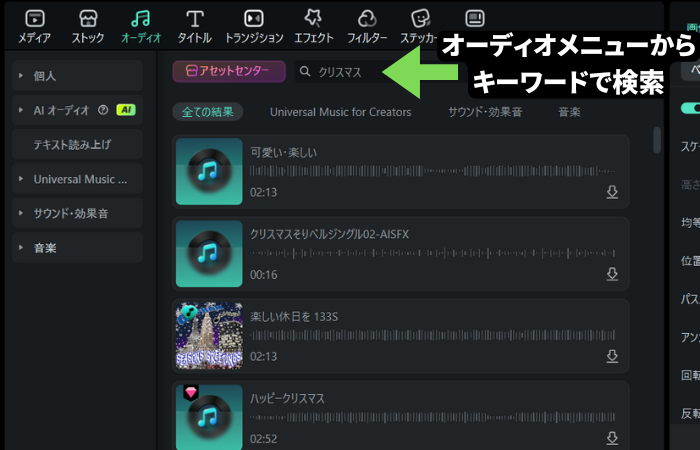The width and height of the screenshot is (700, 450).
Task: Open the メディア (Media) tab
Action: 34,26
